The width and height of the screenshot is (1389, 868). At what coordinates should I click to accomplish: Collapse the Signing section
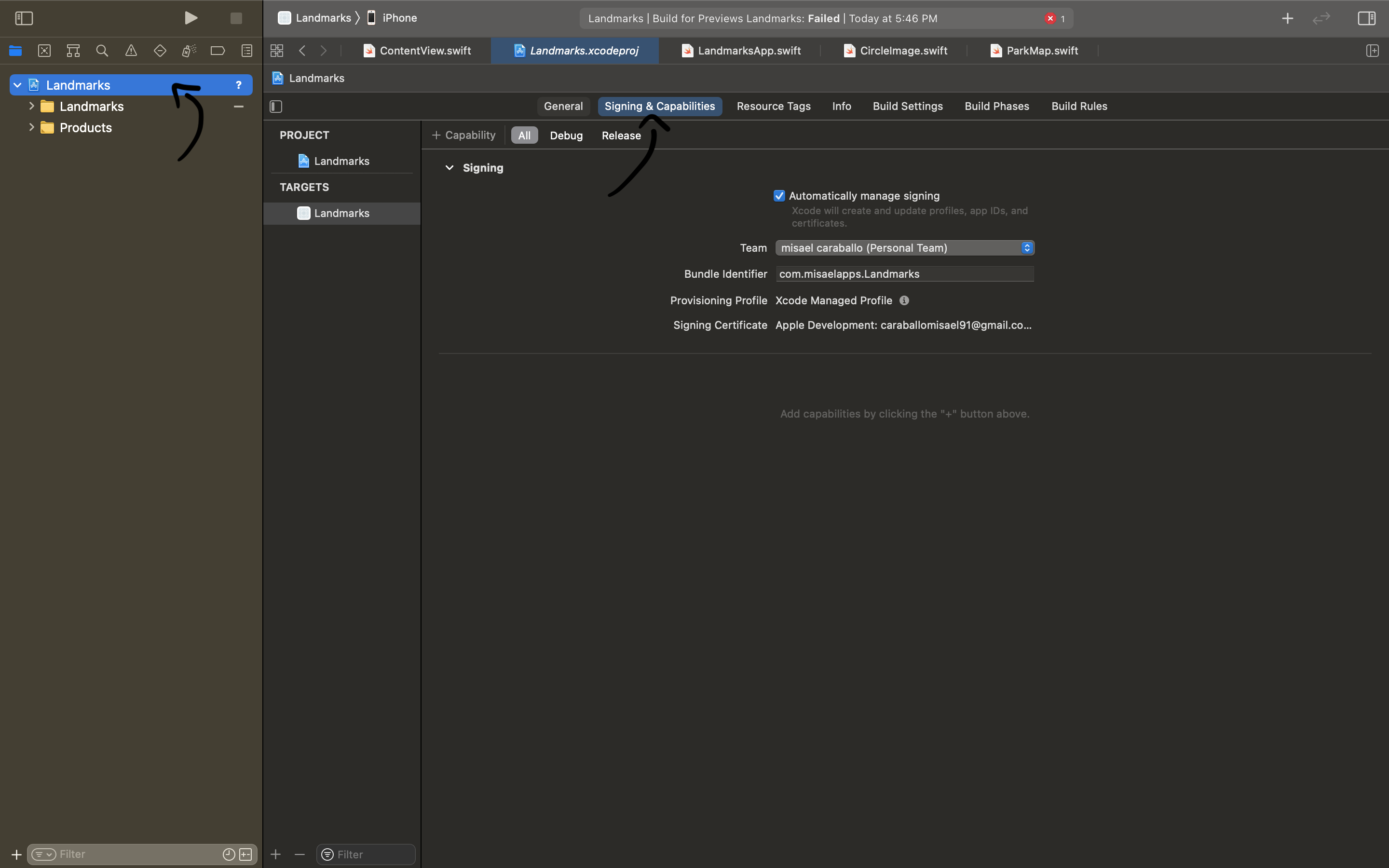[449, 168]
